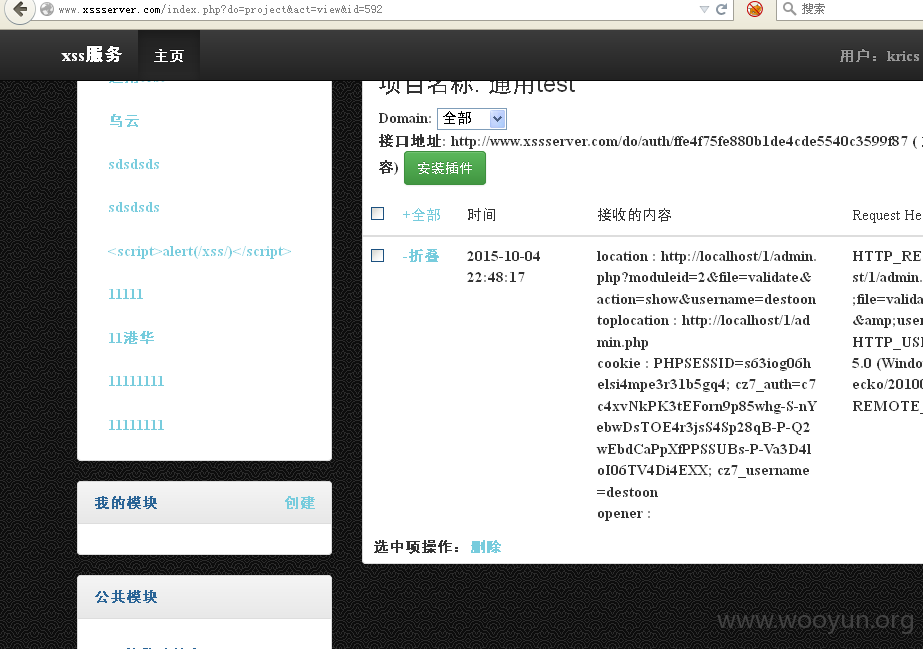The image size is (923, 649).
Task: Open the Domain 全部 dropdown
Action: pos(472,119)
